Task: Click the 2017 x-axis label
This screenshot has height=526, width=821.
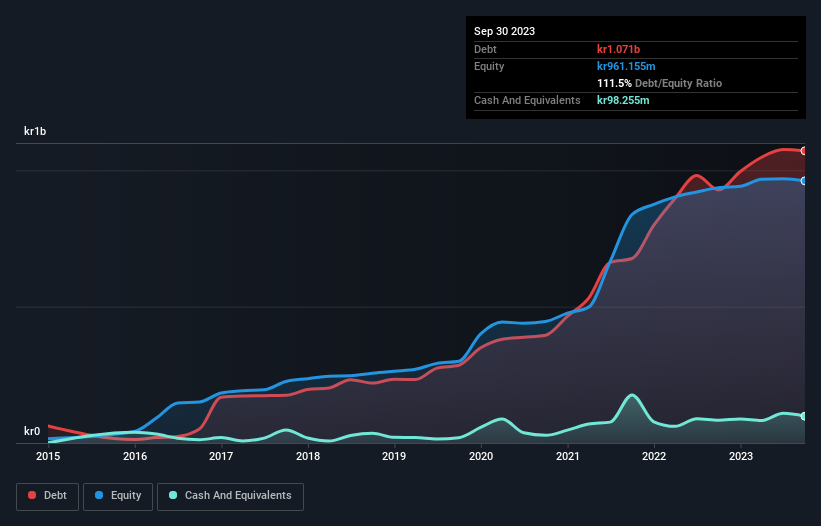Action: coord(221,456)
